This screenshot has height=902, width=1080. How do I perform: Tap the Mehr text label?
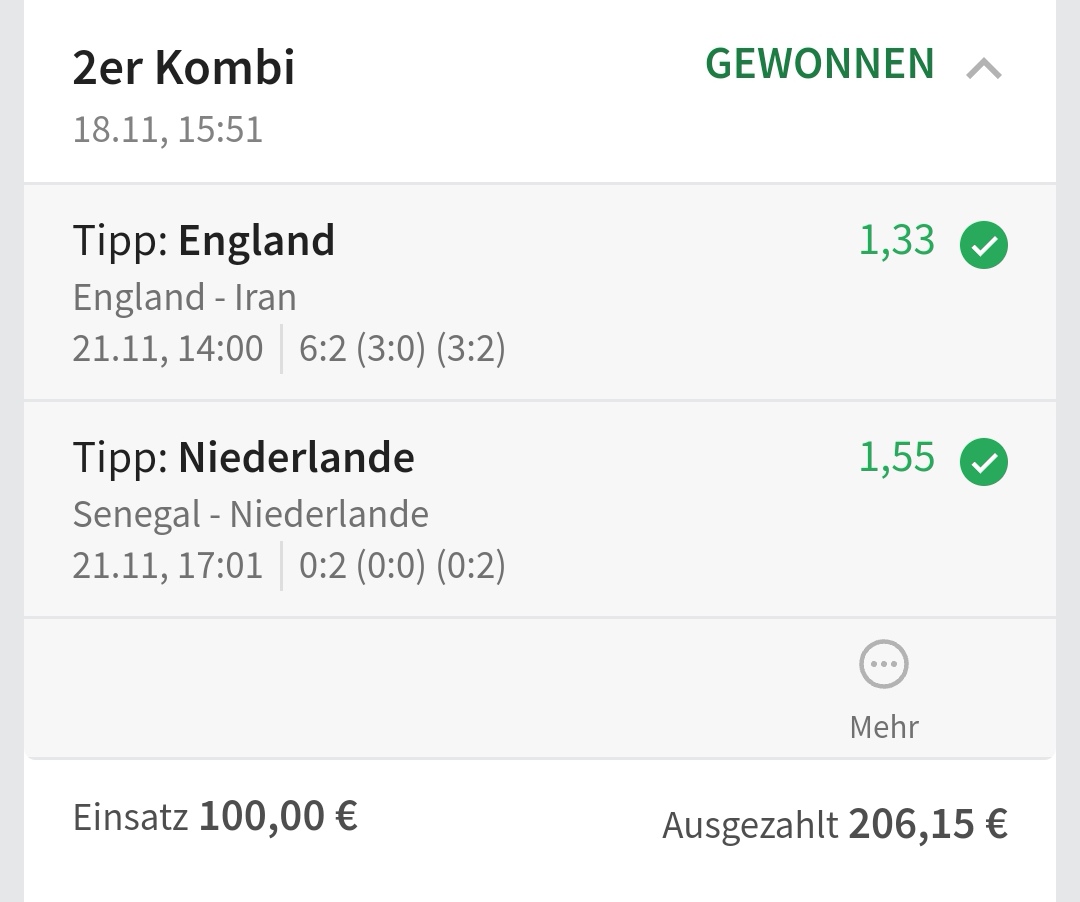pyautogui.click(x=884, y=726)
